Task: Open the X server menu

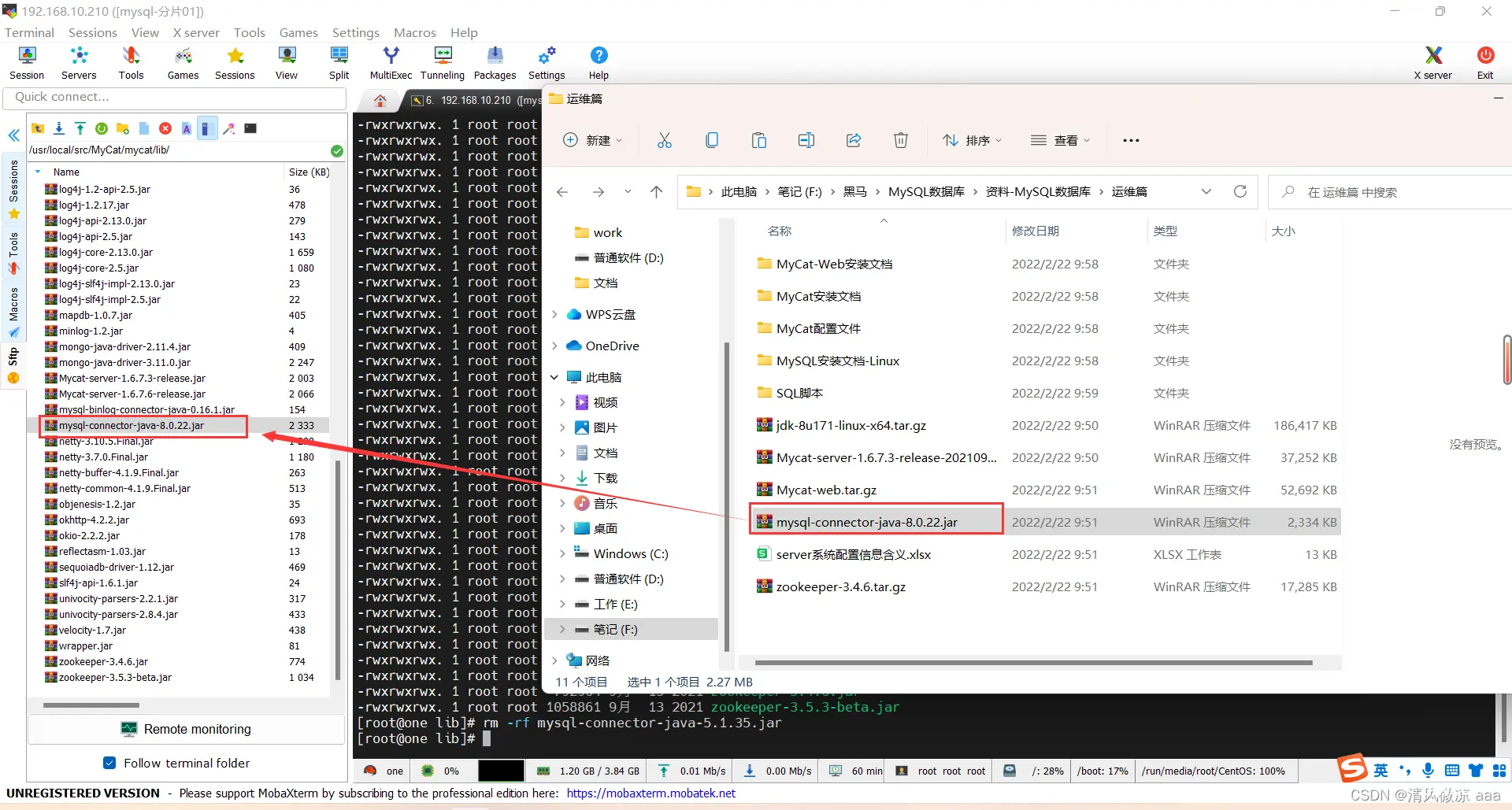Action: (x=196, y=32)
